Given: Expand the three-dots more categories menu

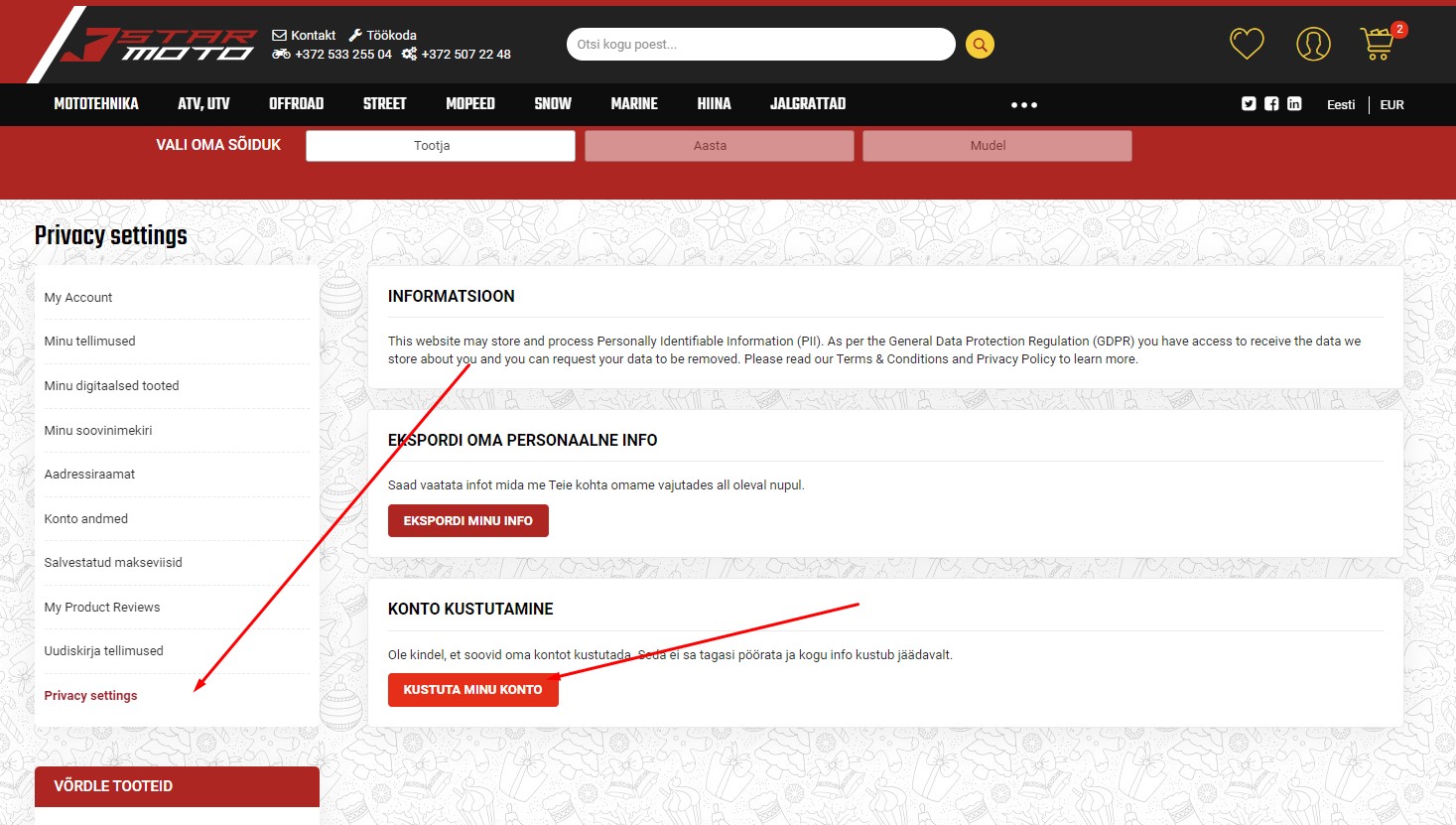Looking at the screenshot, I should click(x=1023, y=104).
